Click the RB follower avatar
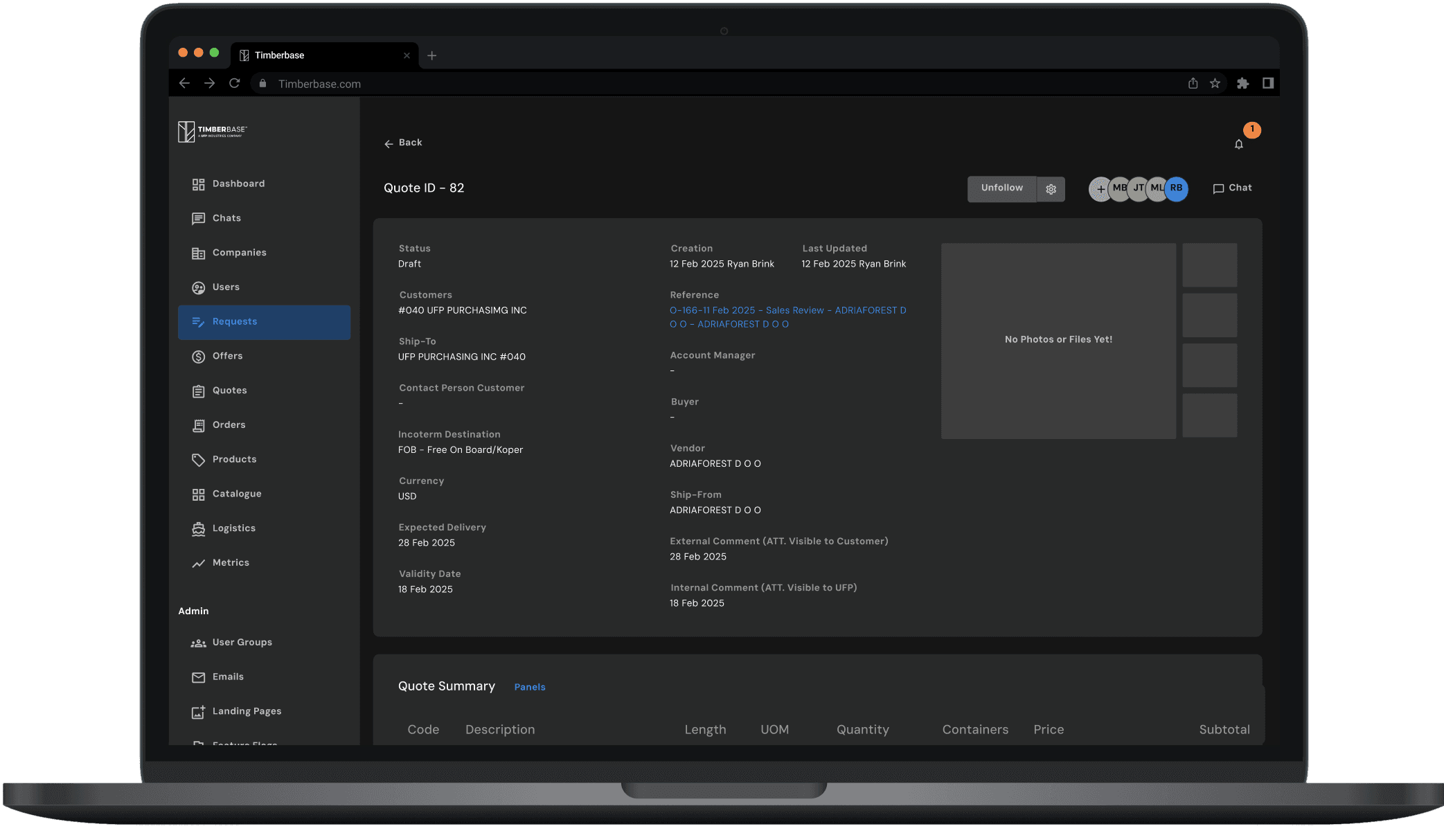Screen dimensions: 1444x840 [1177, 188]
